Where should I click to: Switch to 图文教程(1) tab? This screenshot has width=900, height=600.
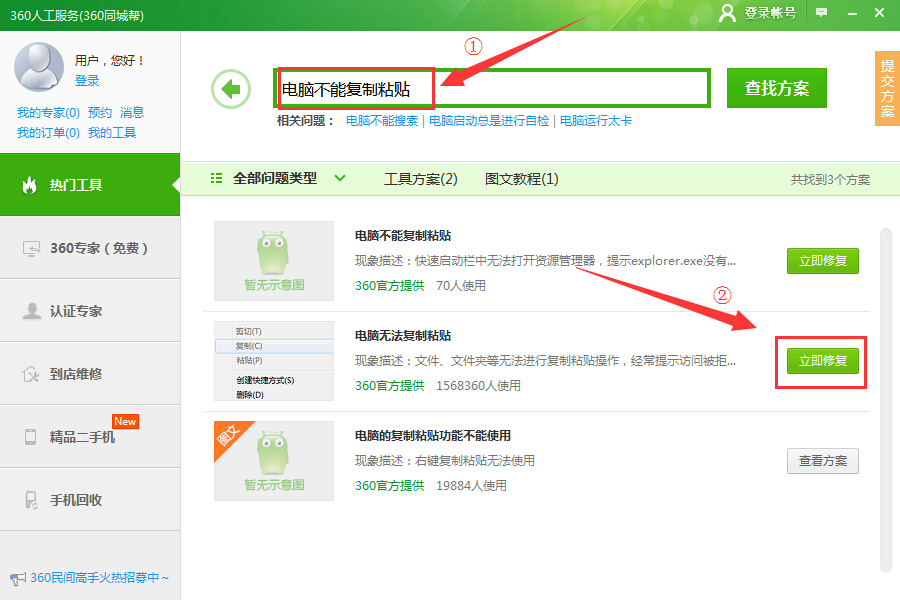pos(521,179)
